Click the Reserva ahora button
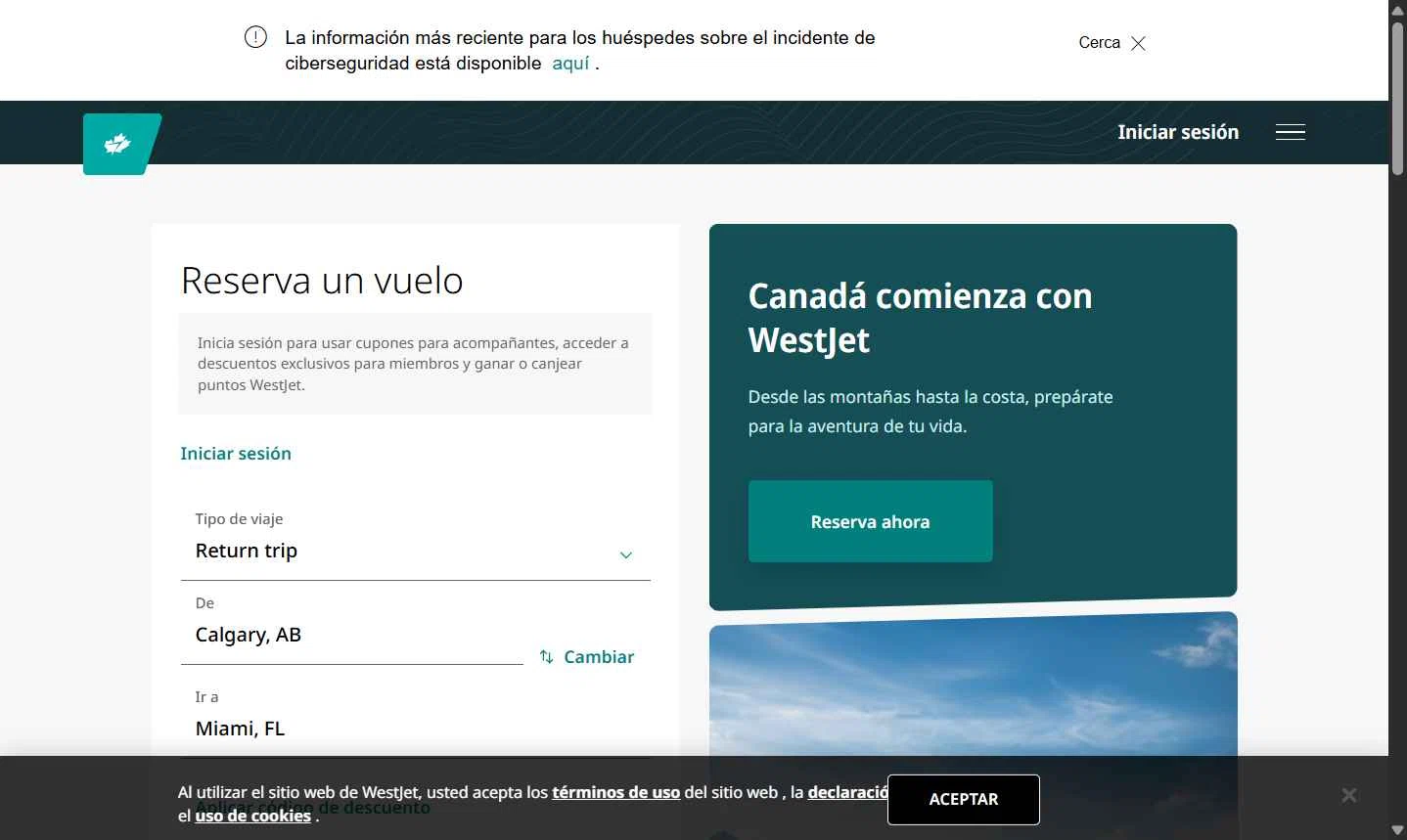 coord(870,521)
